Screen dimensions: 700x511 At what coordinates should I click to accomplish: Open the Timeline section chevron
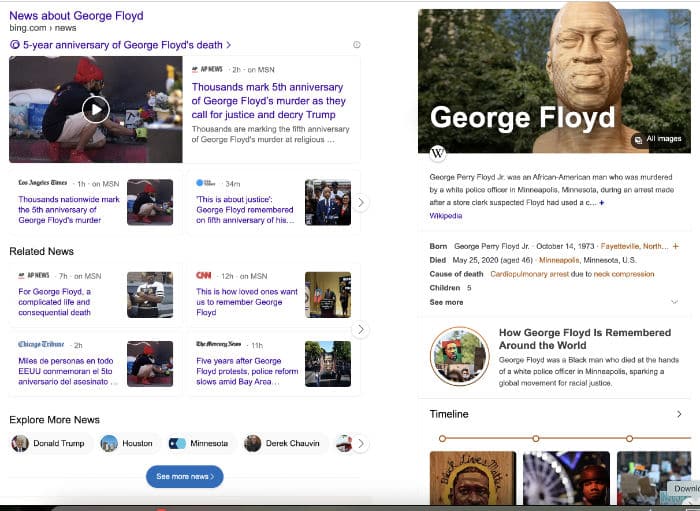(679, 414)
